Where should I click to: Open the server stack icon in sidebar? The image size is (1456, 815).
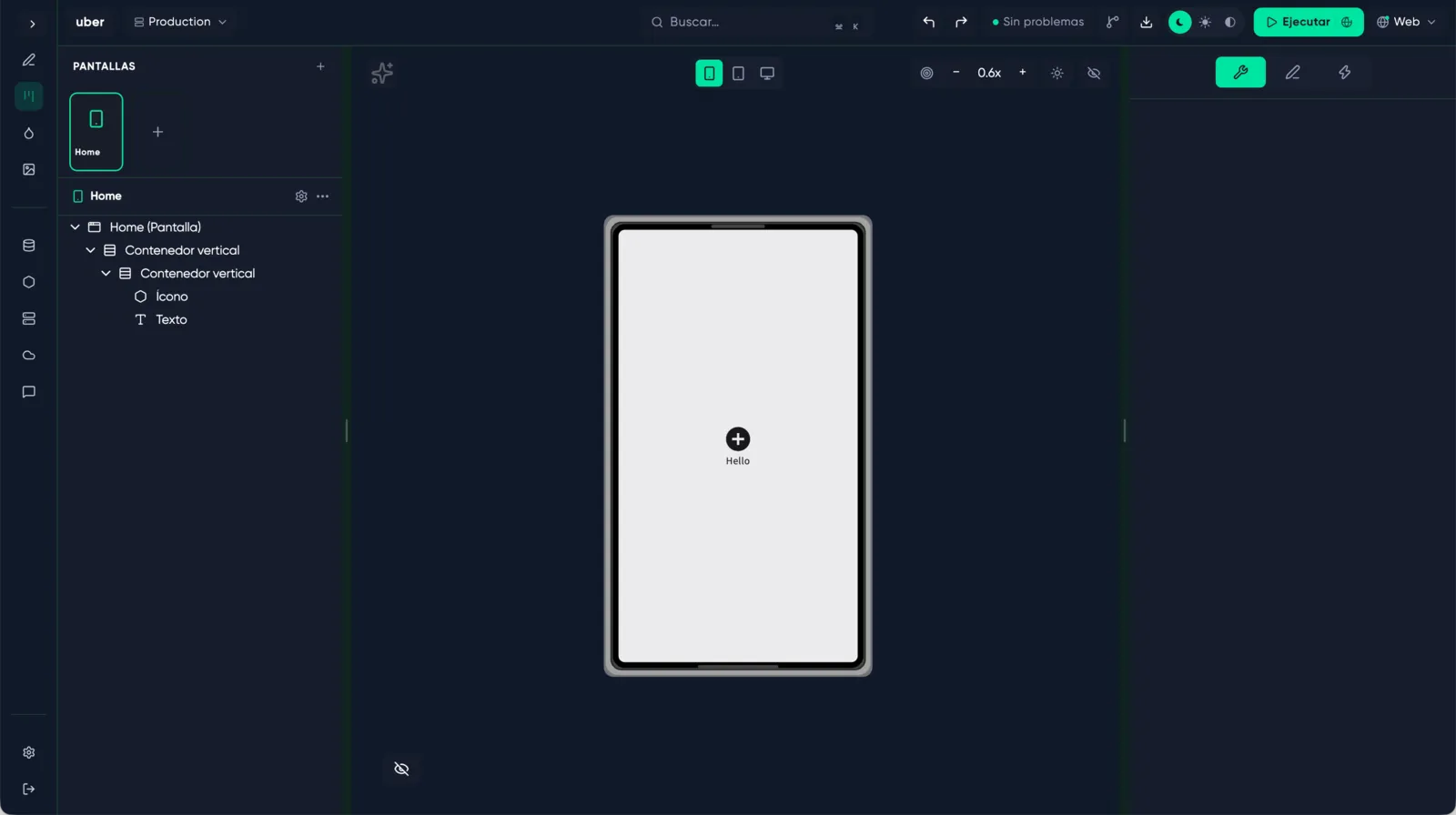29,318
